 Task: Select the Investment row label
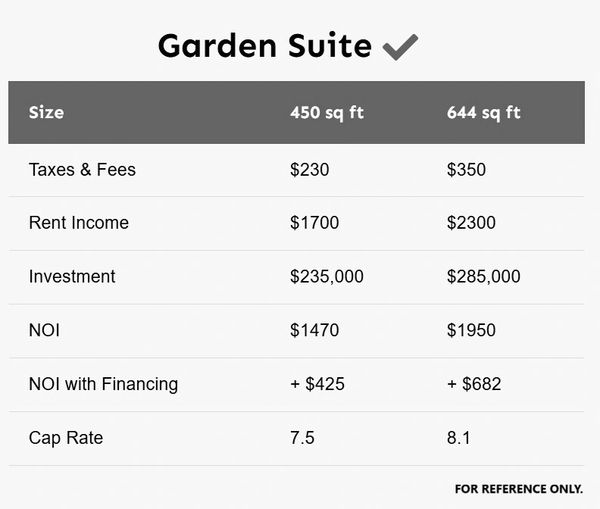click(72, 277)
